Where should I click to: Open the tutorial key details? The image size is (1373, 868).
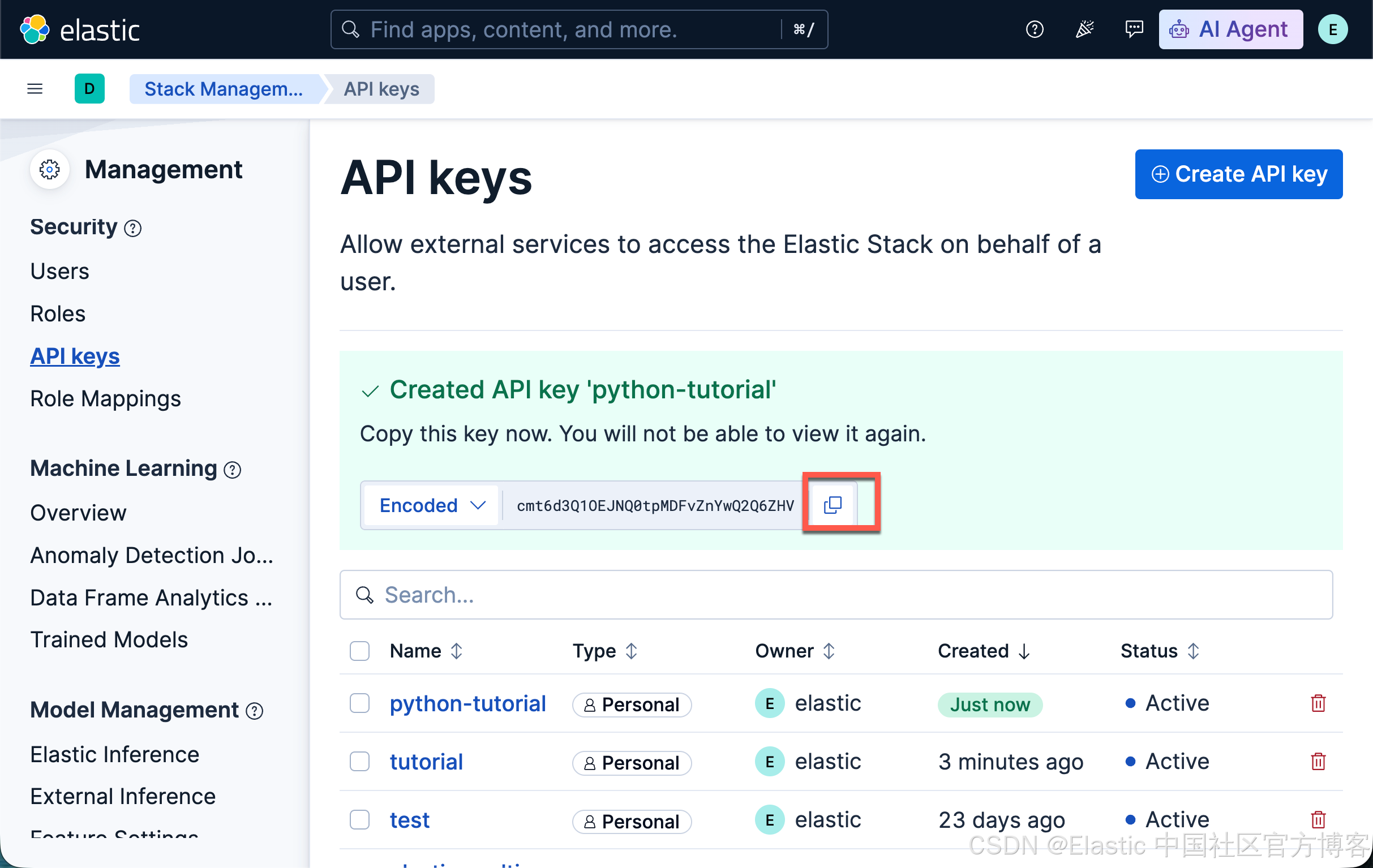click(x=426, y=762)
